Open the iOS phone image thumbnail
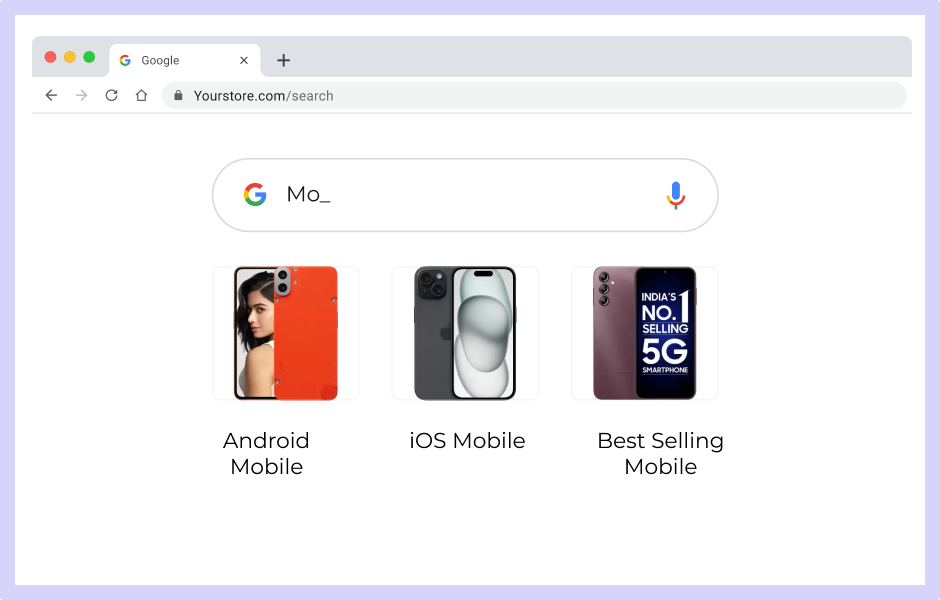 coord(465,333)
